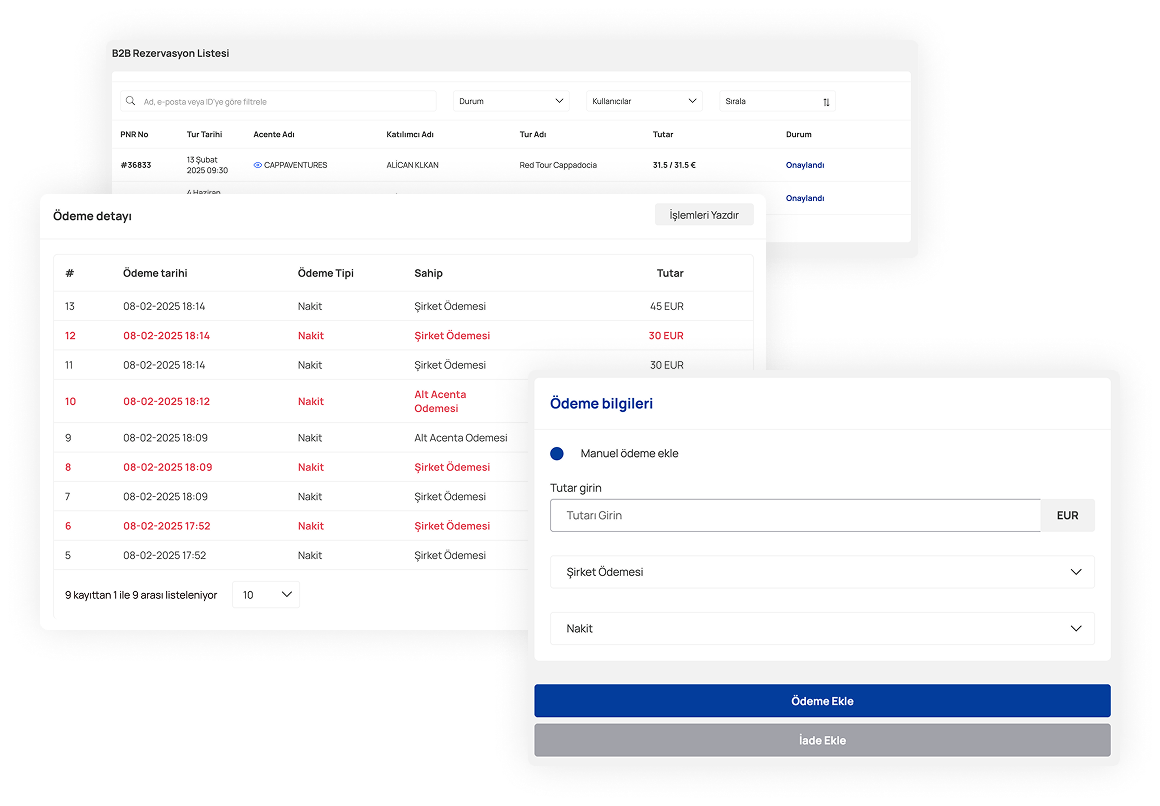This screenshot has height=806, width=1160.
Task: Click the Ödeme tarihi column header
Action: 155,273
